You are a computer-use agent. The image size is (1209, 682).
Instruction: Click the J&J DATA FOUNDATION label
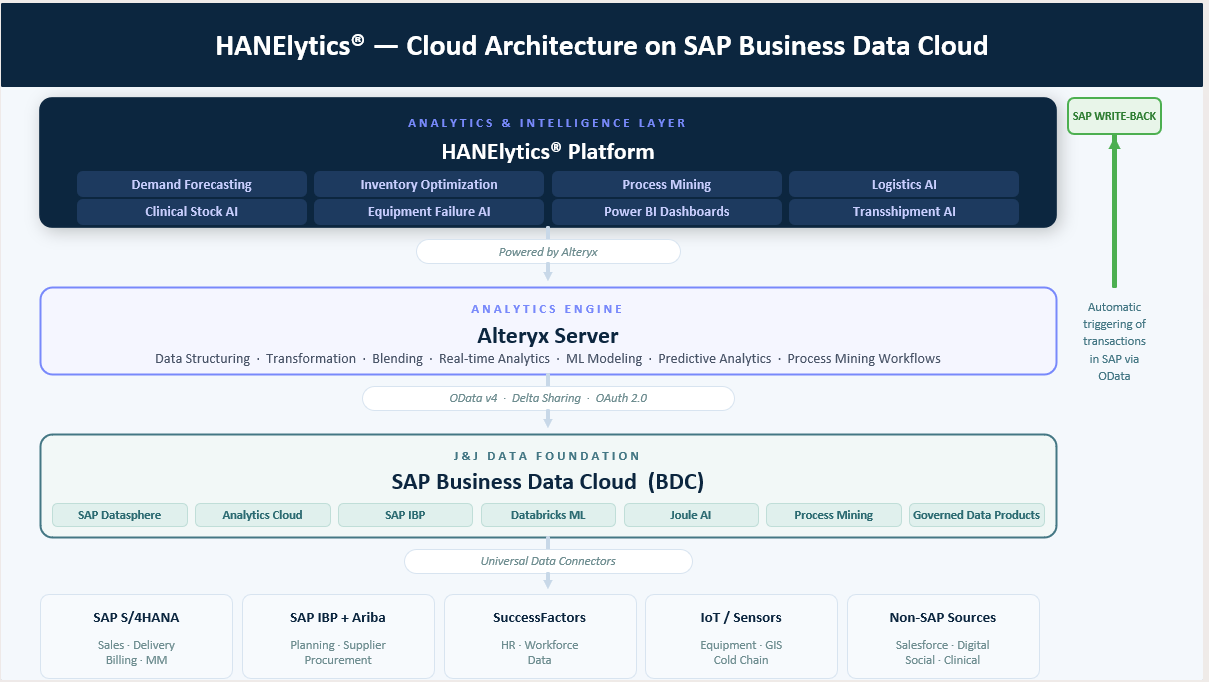coord(548,456)
